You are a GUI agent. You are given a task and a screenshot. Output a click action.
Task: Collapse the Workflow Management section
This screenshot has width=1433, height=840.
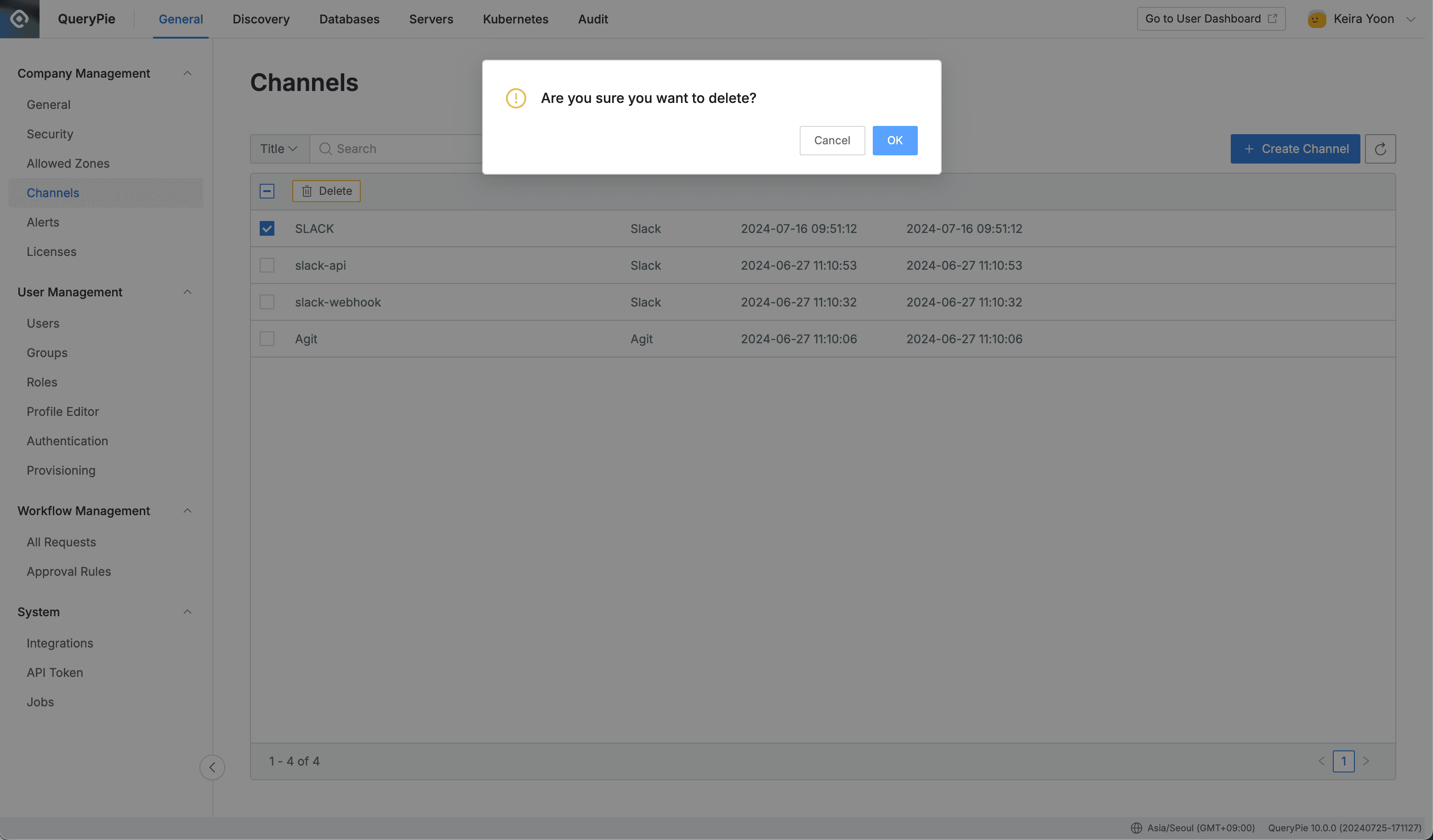188,510
